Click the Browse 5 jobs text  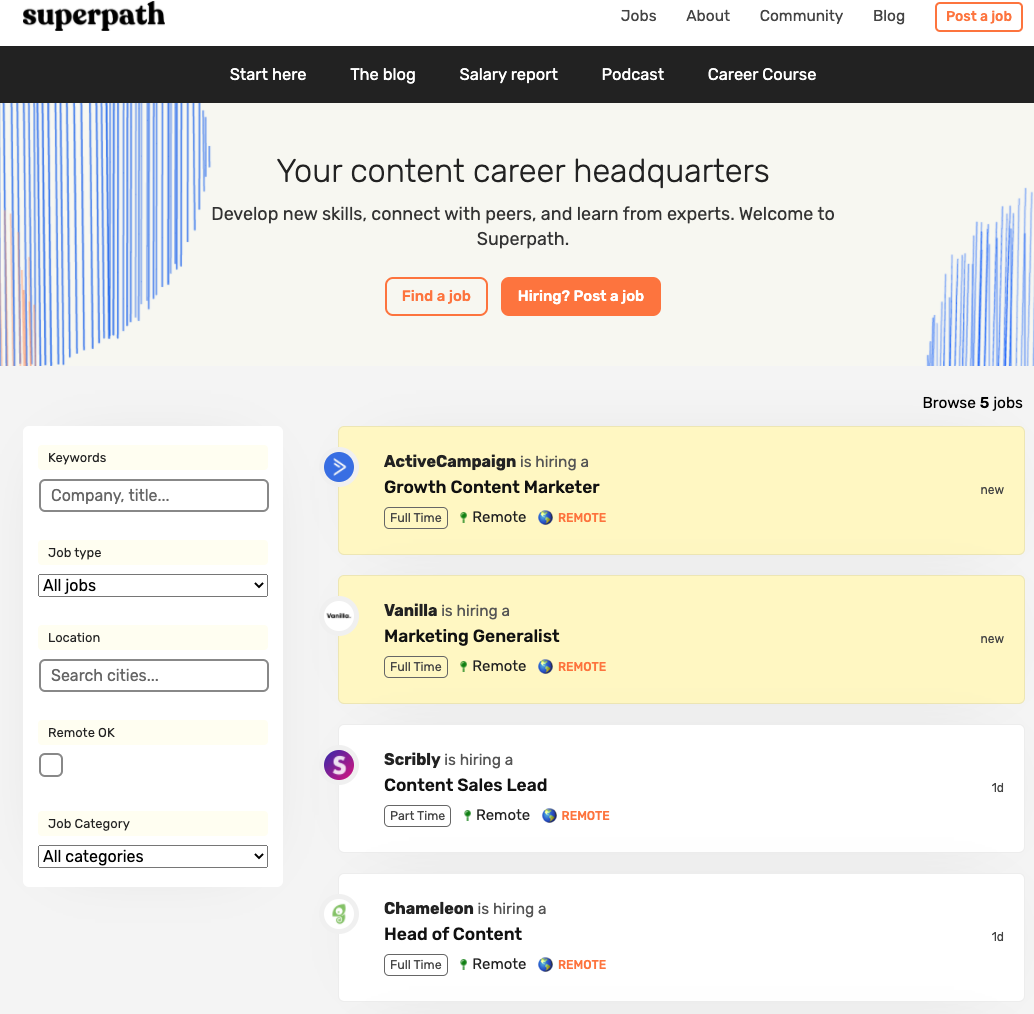(x=972, y=403)
